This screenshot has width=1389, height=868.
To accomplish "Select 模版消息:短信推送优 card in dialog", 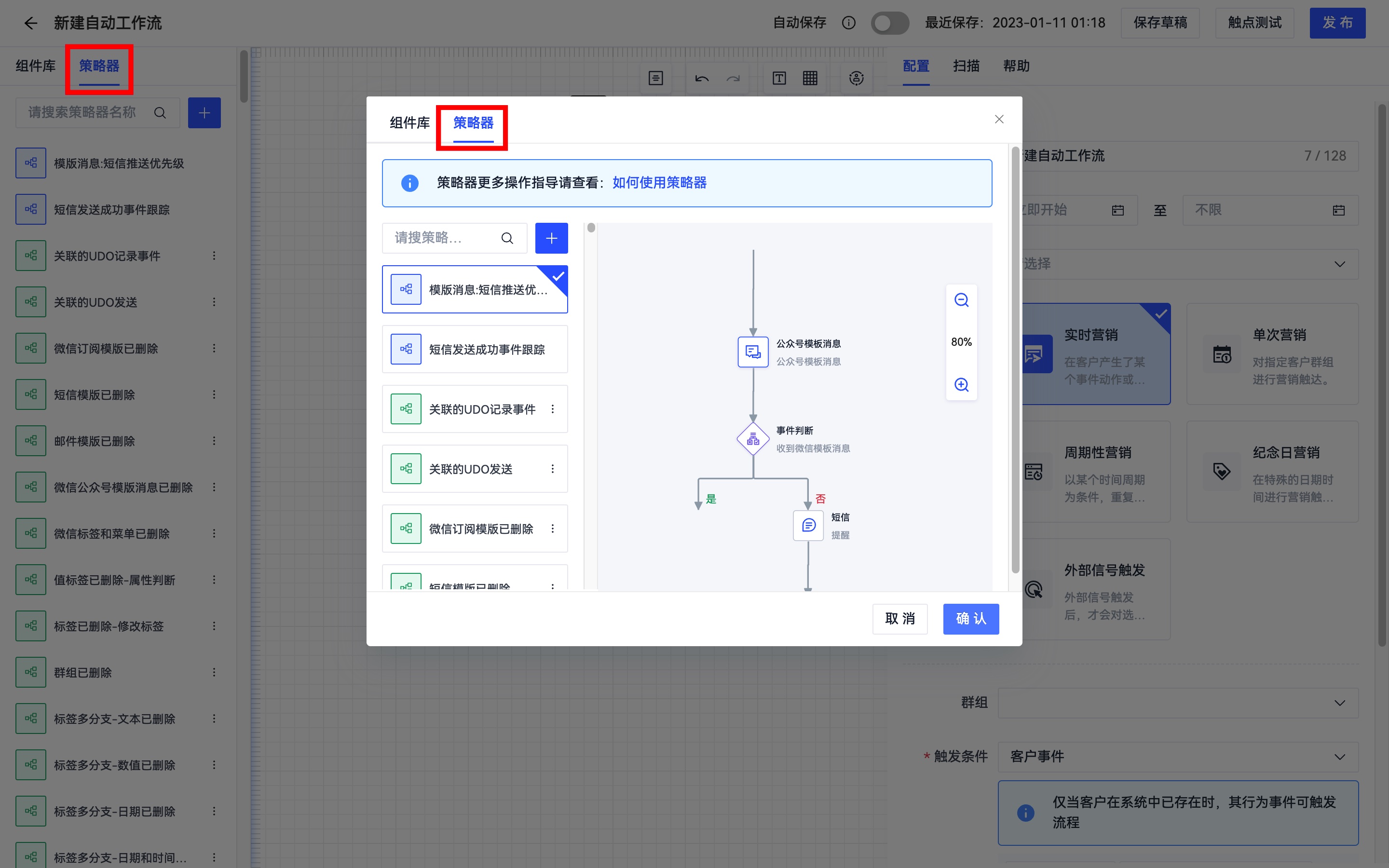I will pos(475,289).
